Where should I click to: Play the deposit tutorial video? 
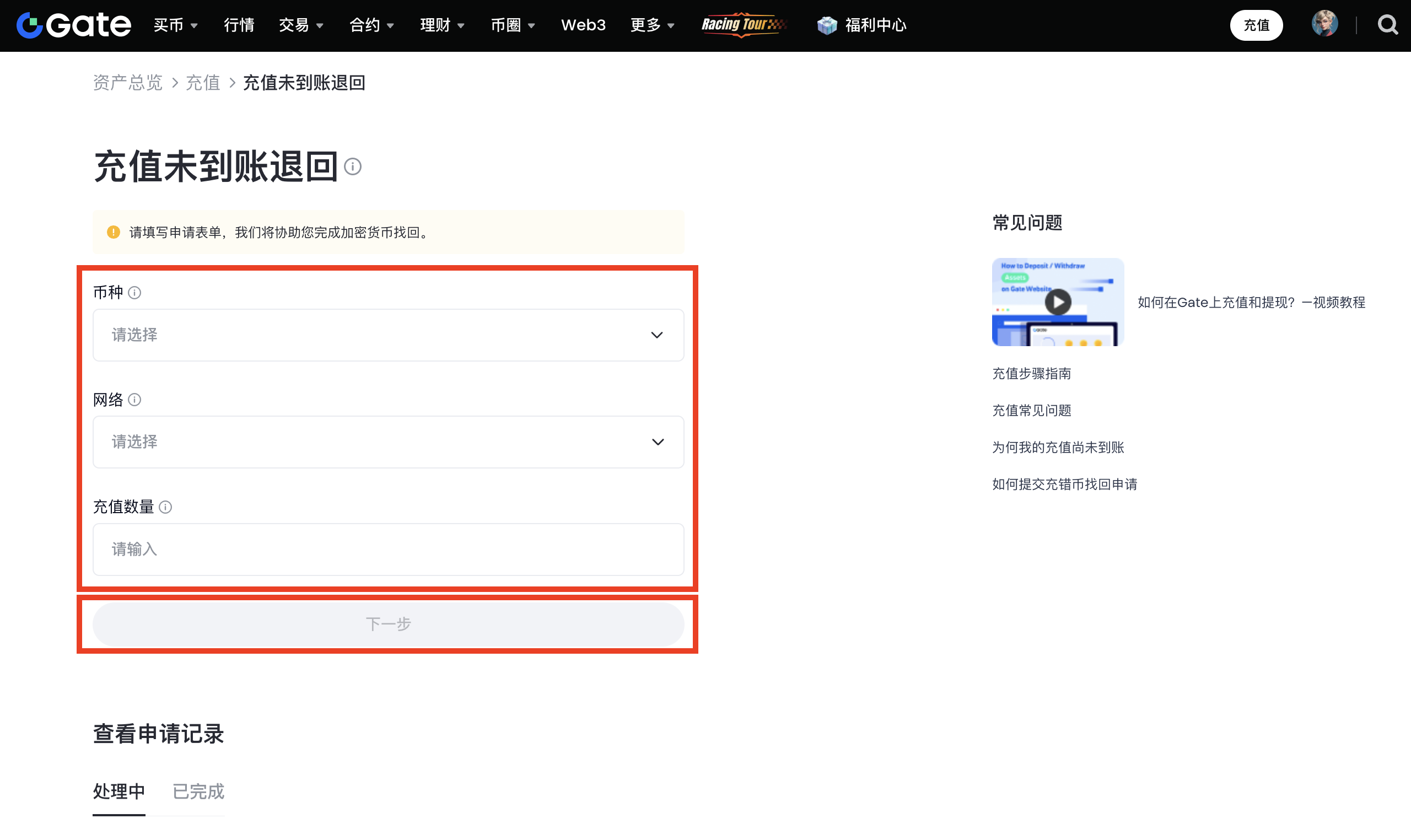coord(1057,301)
